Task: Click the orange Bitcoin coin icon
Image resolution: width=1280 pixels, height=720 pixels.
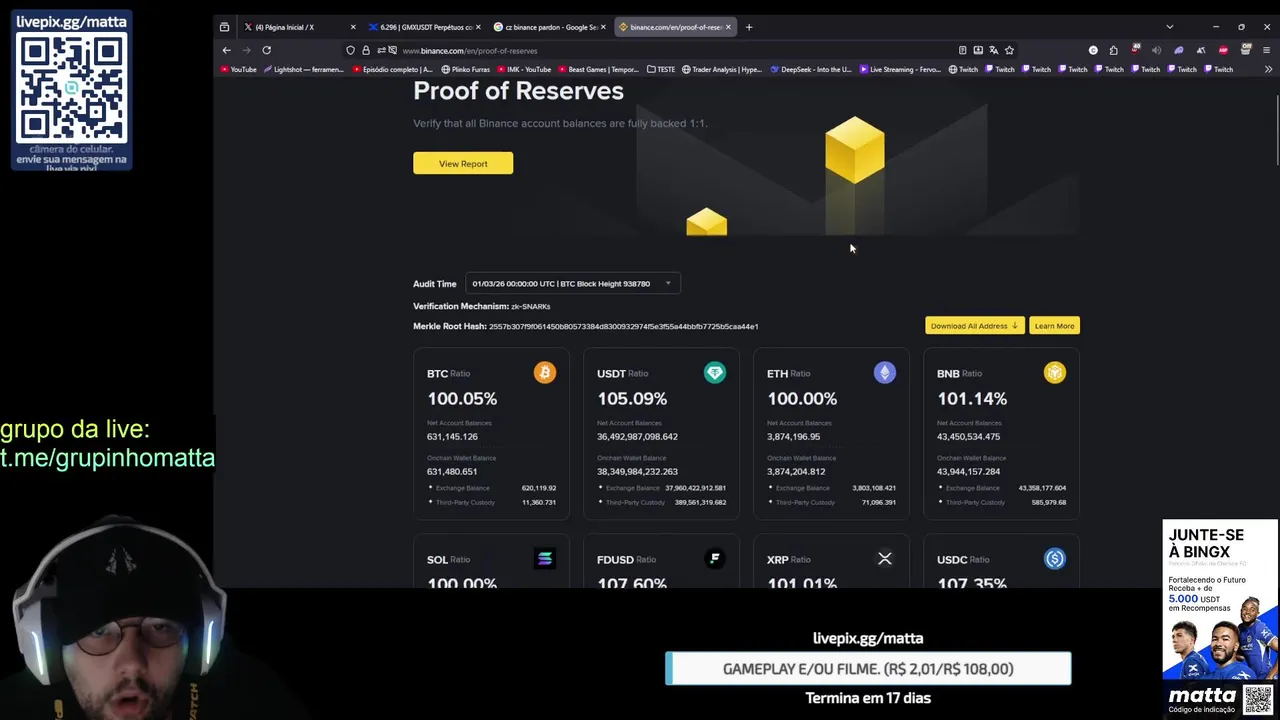Action: click(545, 373)
